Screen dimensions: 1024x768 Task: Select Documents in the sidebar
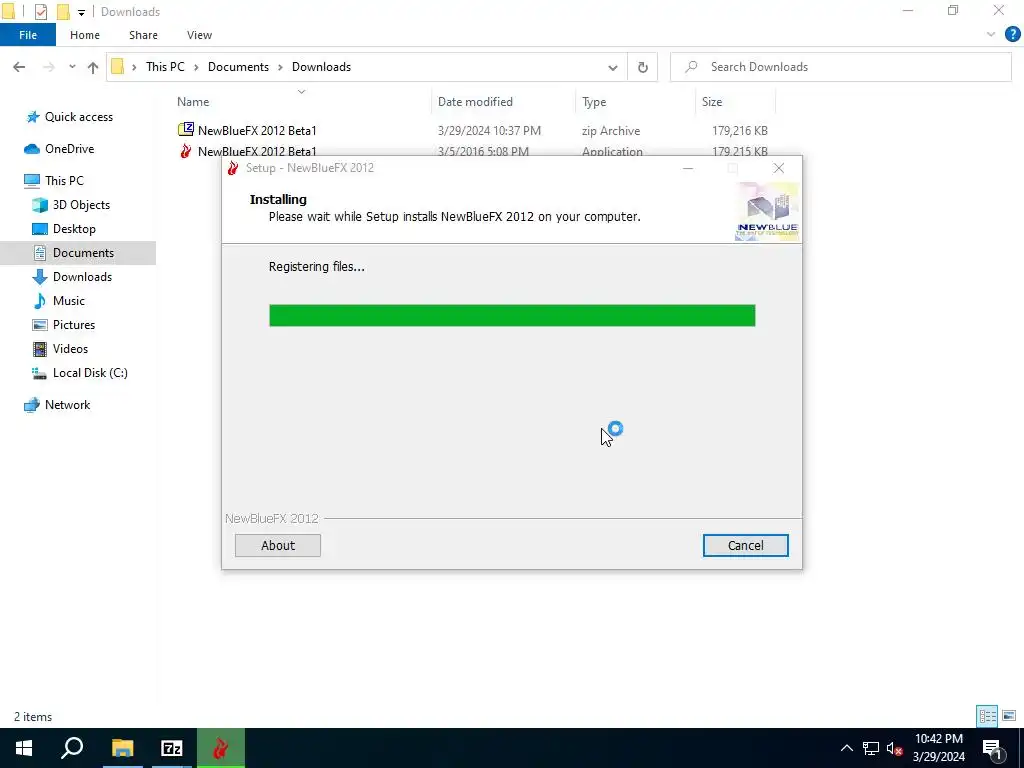pos(83,253)
